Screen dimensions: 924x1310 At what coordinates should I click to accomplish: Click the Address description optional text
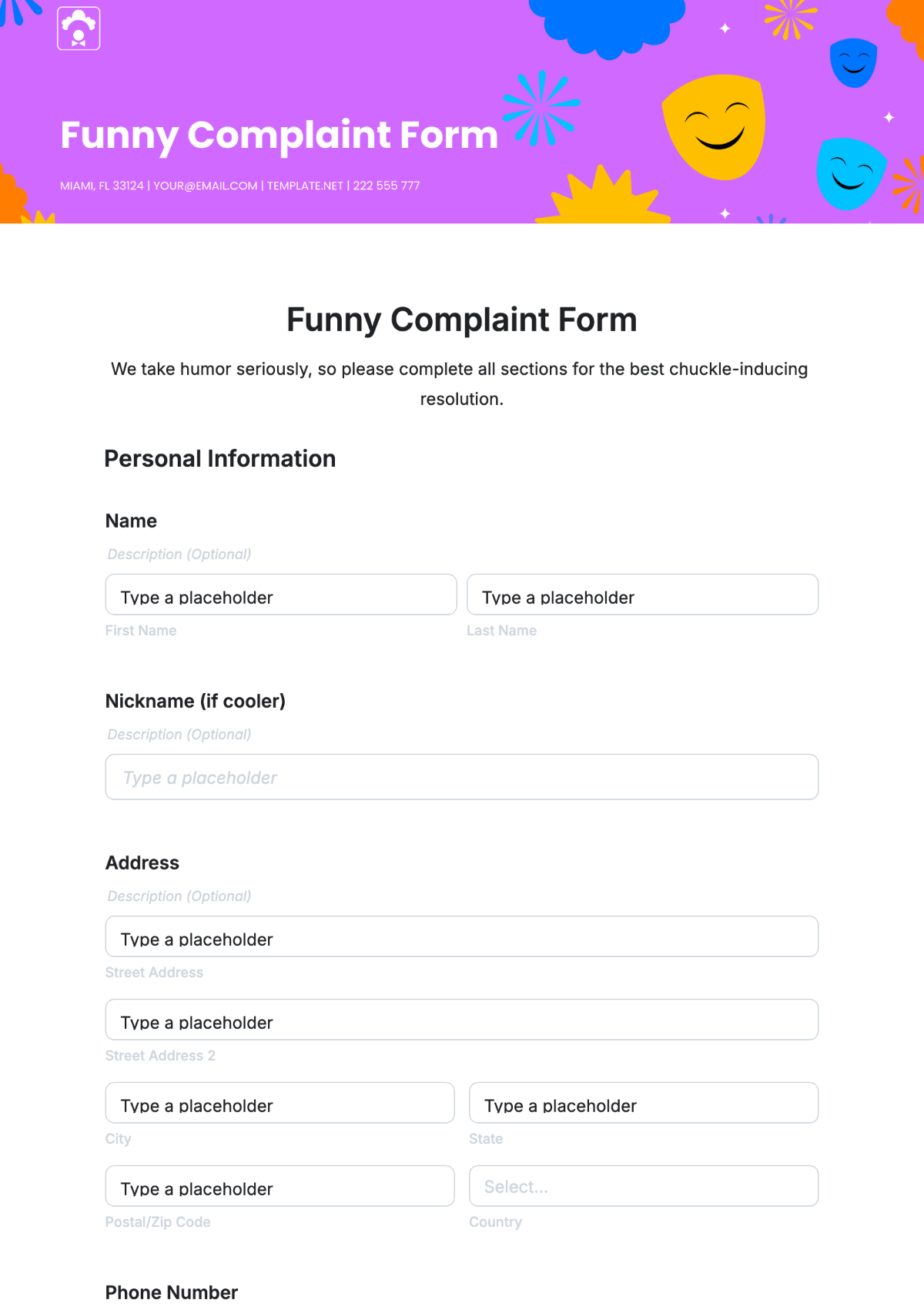179,896
